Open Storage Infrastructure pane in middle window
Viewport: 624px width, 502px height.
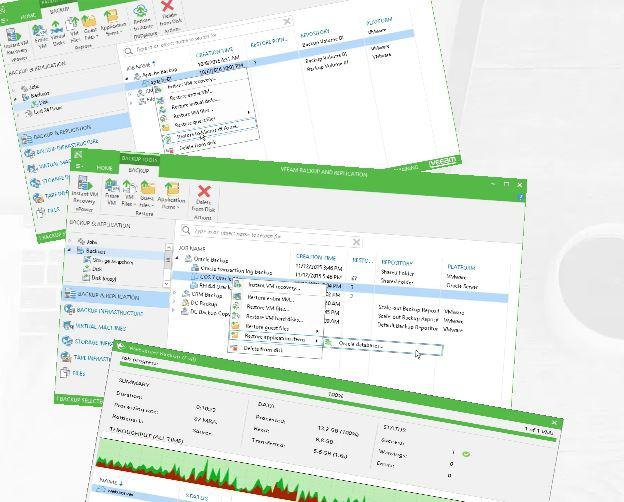click(x=88, y=342)
